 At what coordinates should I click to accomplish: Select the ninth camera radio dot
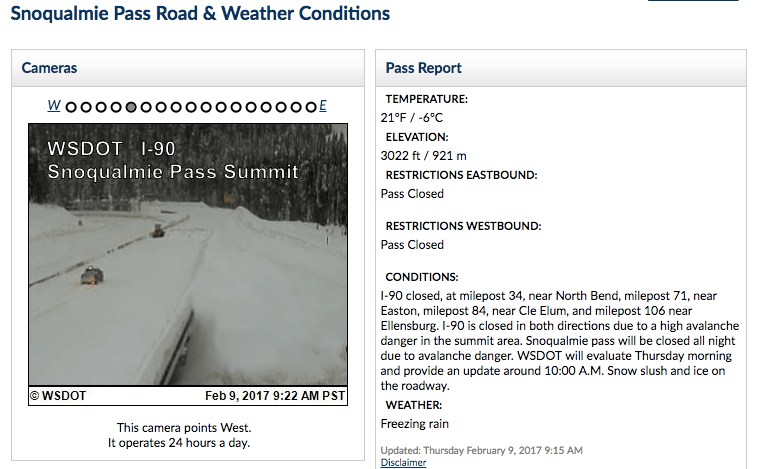(x=191, y=107)
